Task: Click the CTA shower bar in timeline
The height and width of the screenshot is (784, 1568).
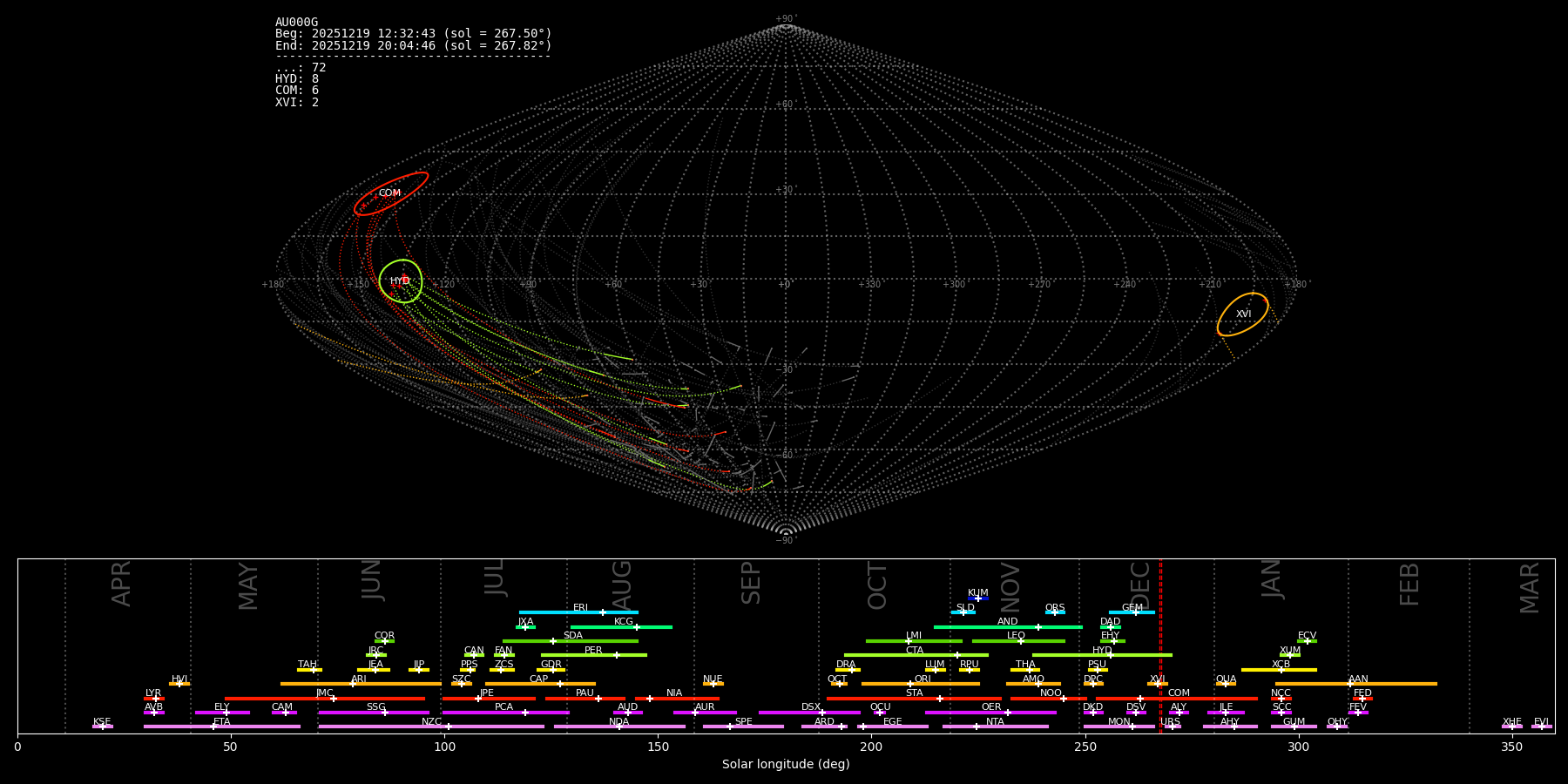Action: tap(916, 655)
